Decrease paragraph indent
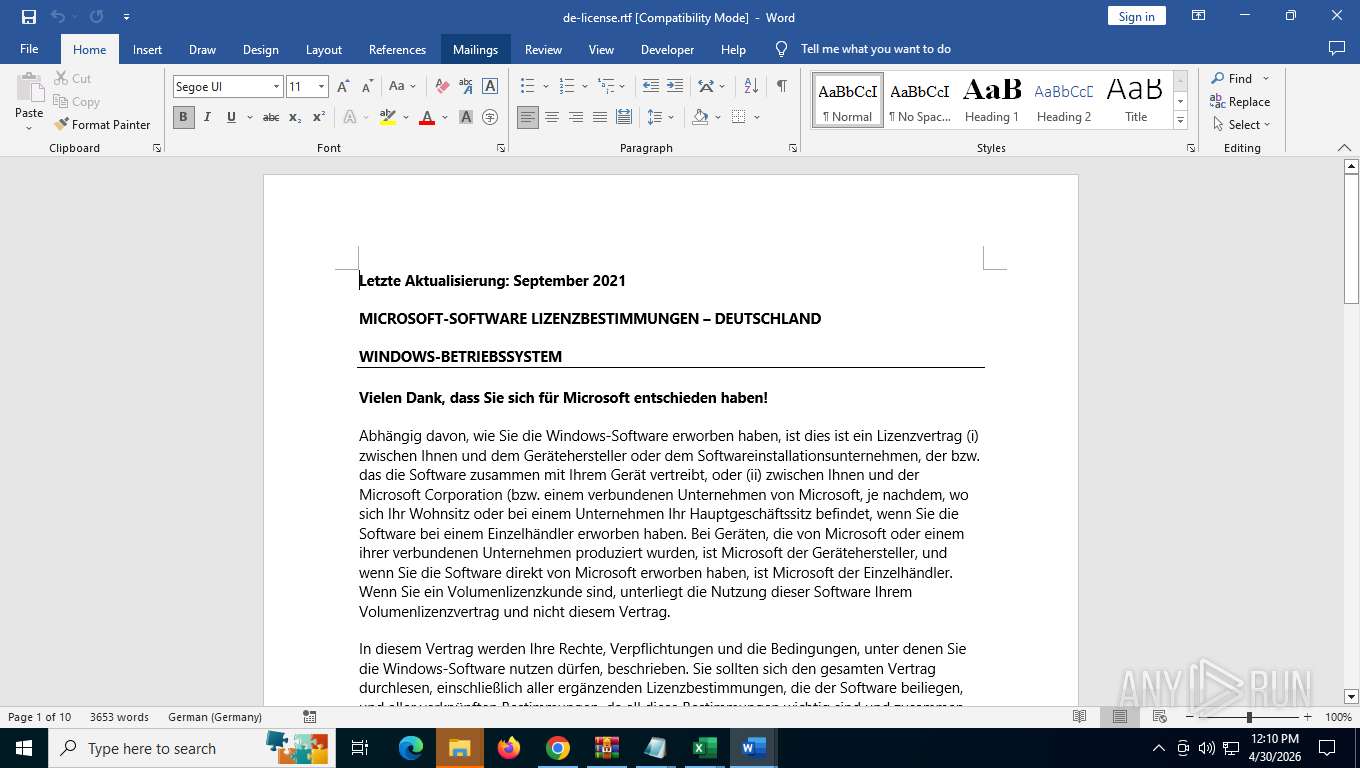This screenshot has width=1360, height=768. 651,87
